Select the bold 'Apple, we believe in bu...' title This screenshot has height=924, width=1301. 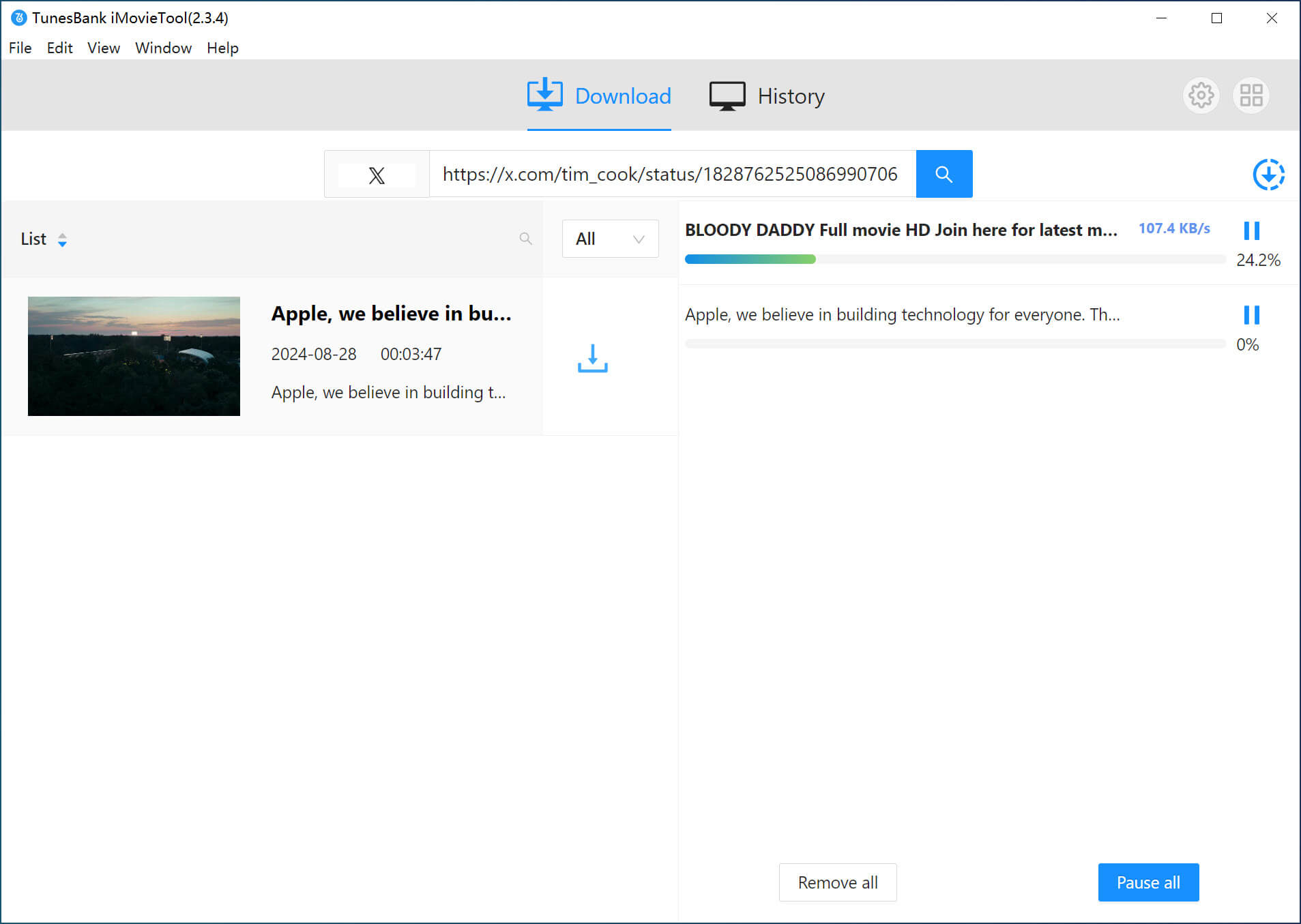391,314
